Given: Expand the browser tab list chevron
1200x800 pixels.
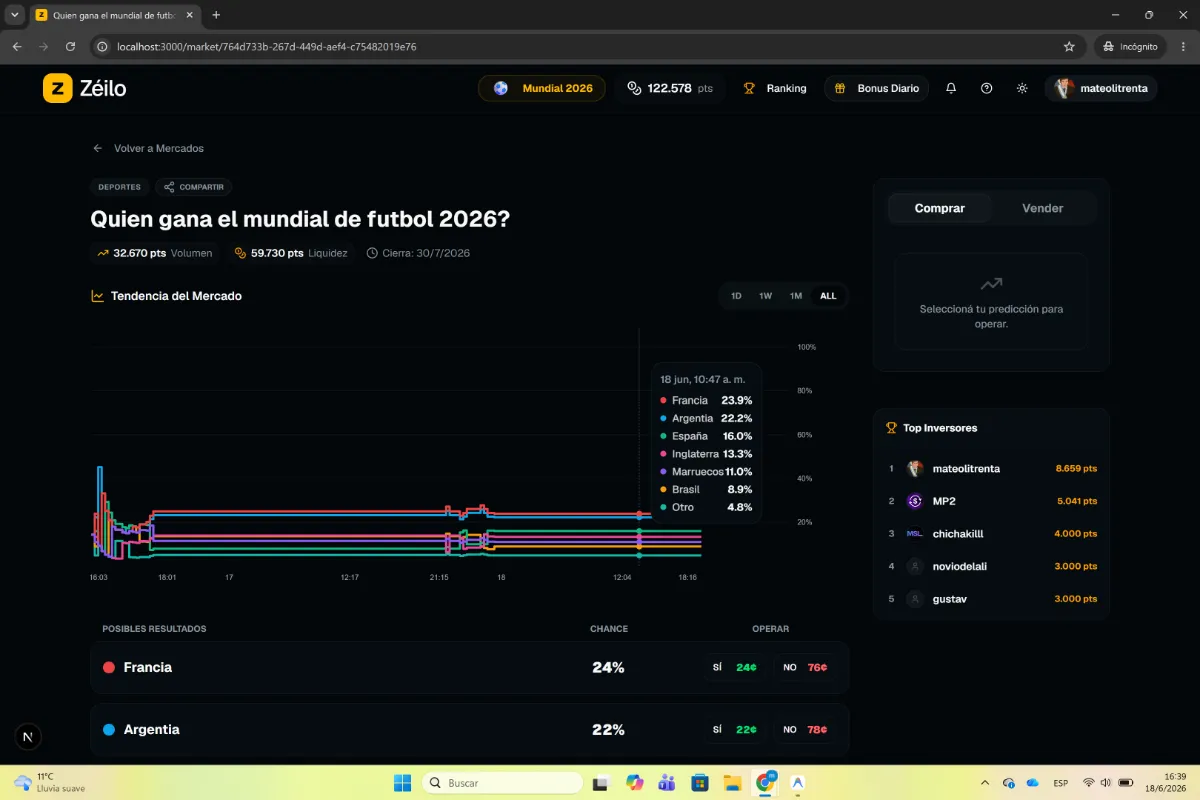Looking at the screenshot, I should click(x=15, y=15).
